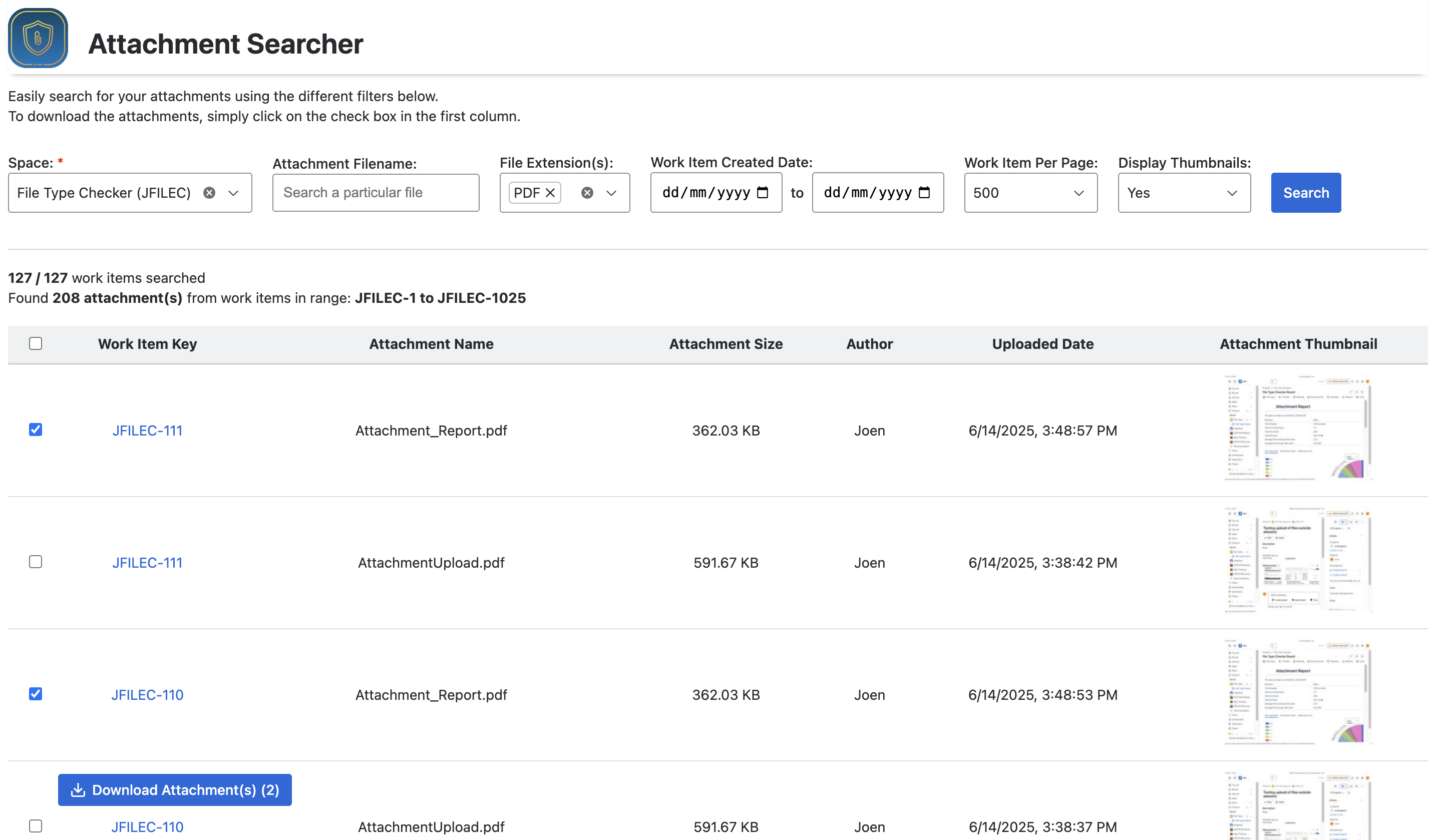Open the calendar picker for the start date
1440x840 pixels.
click(x=762, y=193)
